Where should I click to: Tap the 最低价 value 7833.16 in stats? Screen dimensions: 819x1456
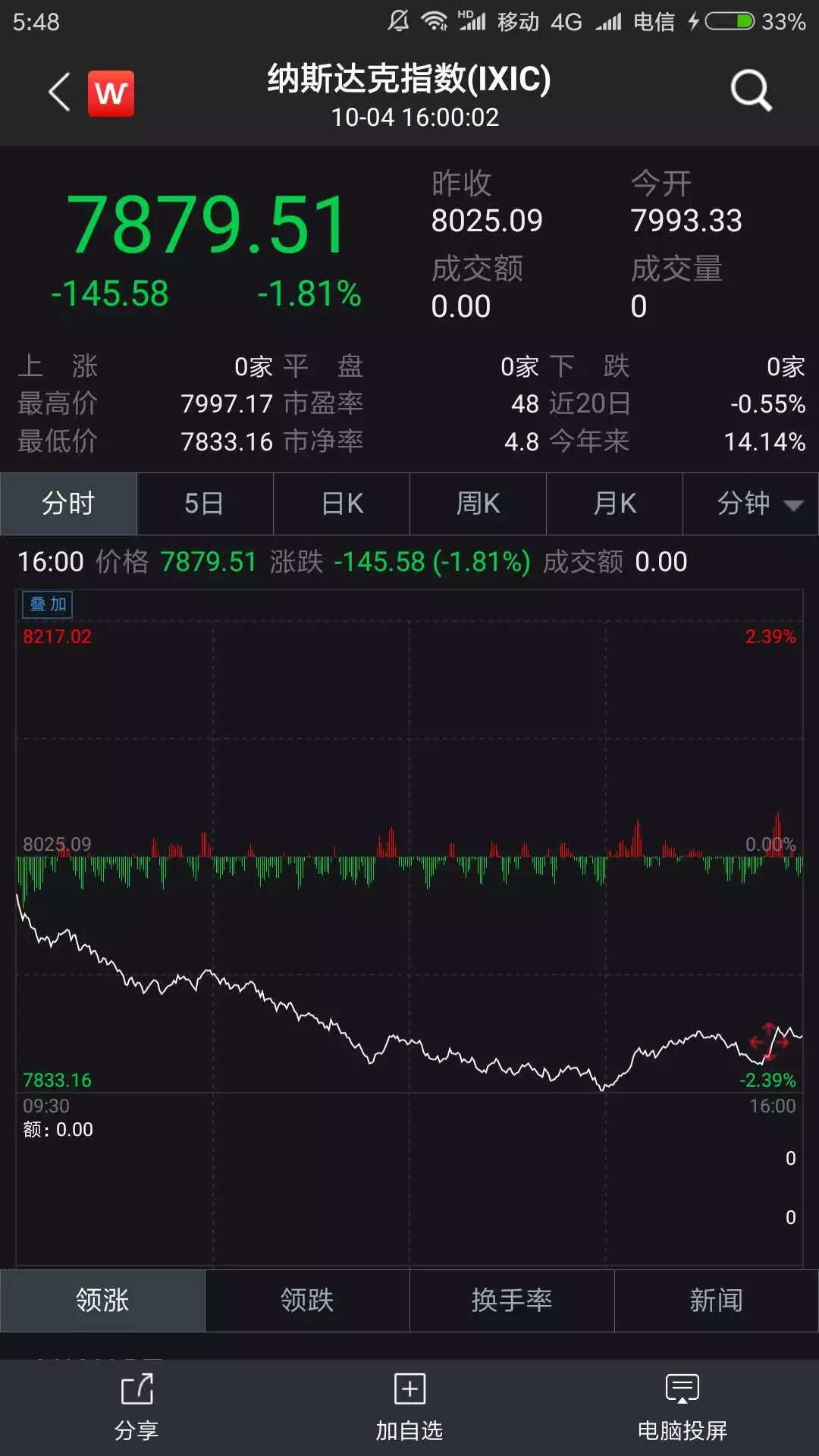point(227,441)
